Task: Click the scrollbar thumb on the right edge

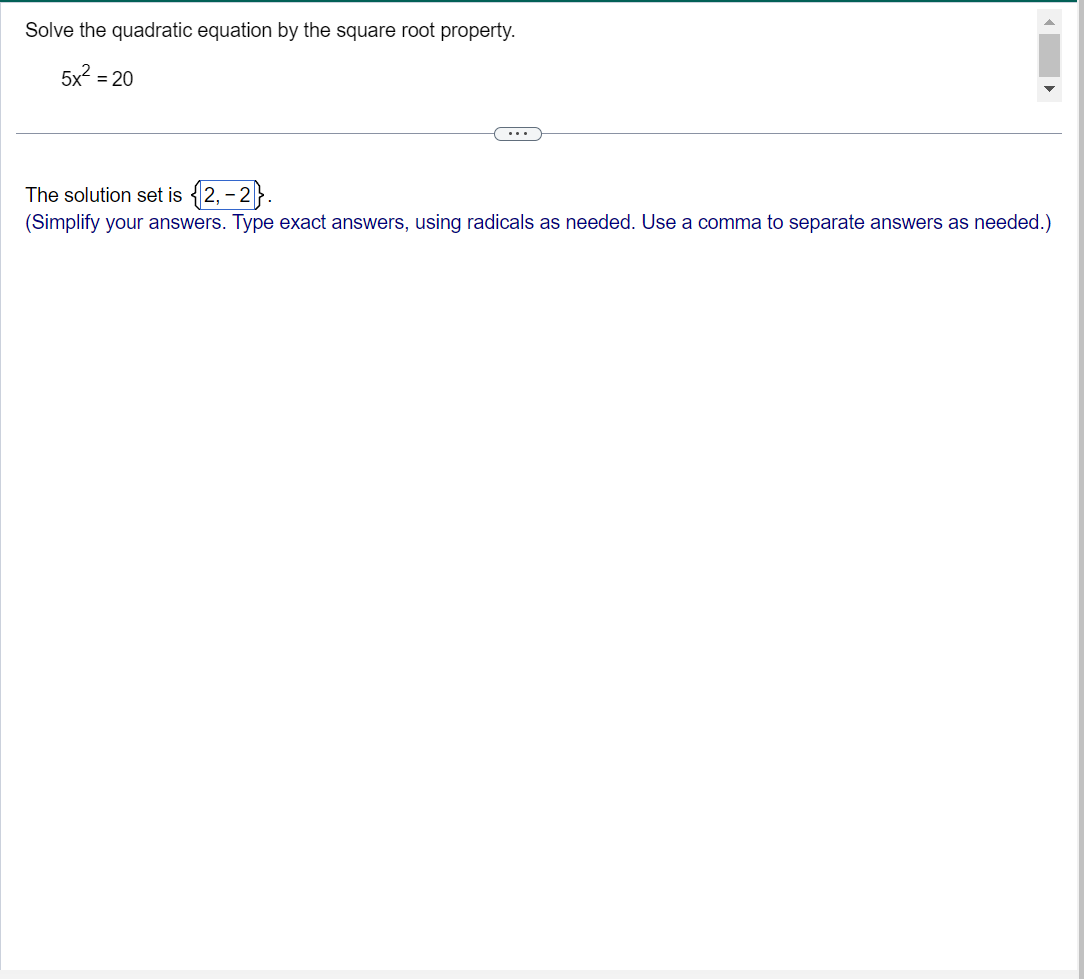Action: [x=1048, y=55]
